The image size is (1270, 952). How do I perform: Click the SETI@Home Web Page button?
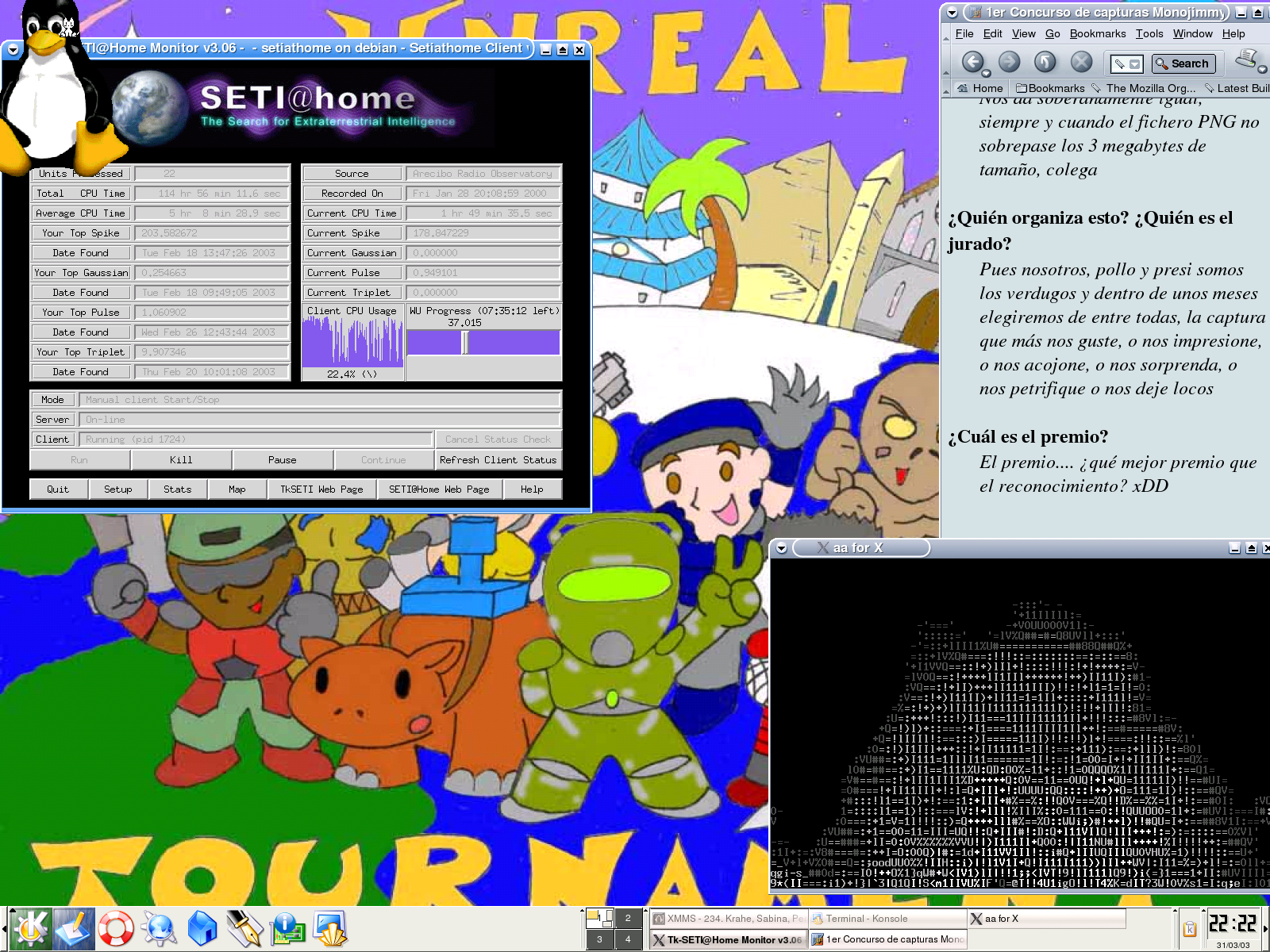point(439,489)
